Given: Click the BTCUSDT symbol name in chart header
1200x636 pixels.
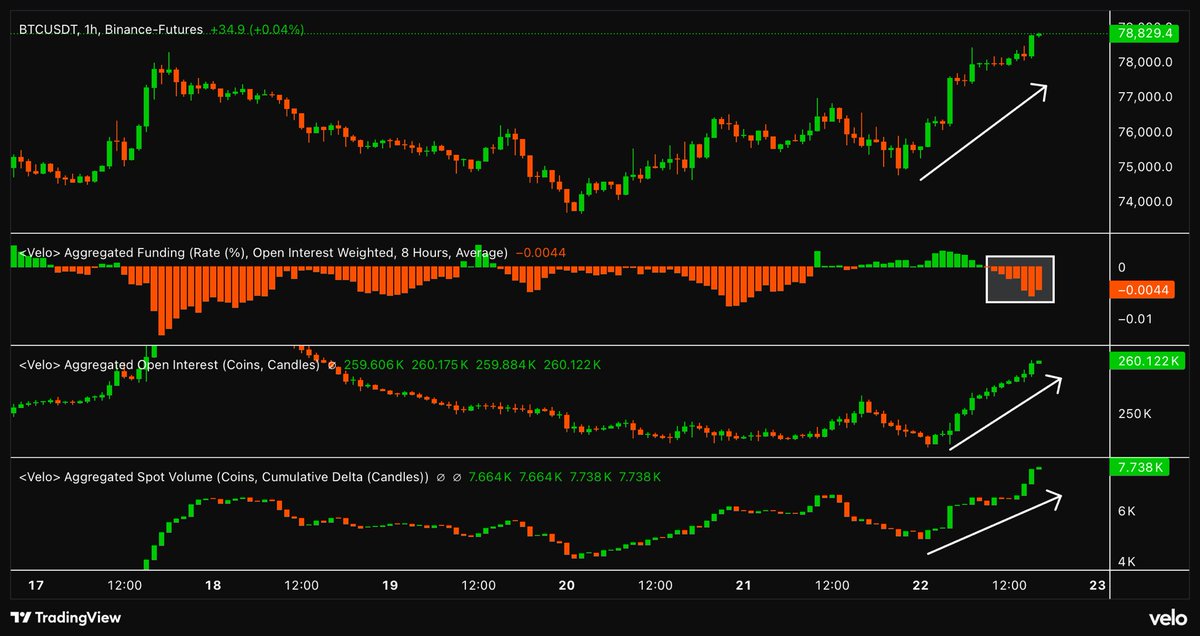Looking at the screenshot, I should click(49, 32).
